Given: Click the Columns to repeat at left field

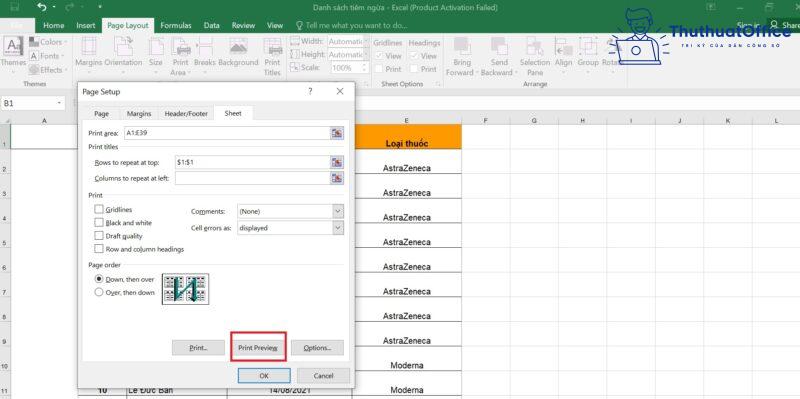Looking at the screenshot, I should [x=252, y=178].
